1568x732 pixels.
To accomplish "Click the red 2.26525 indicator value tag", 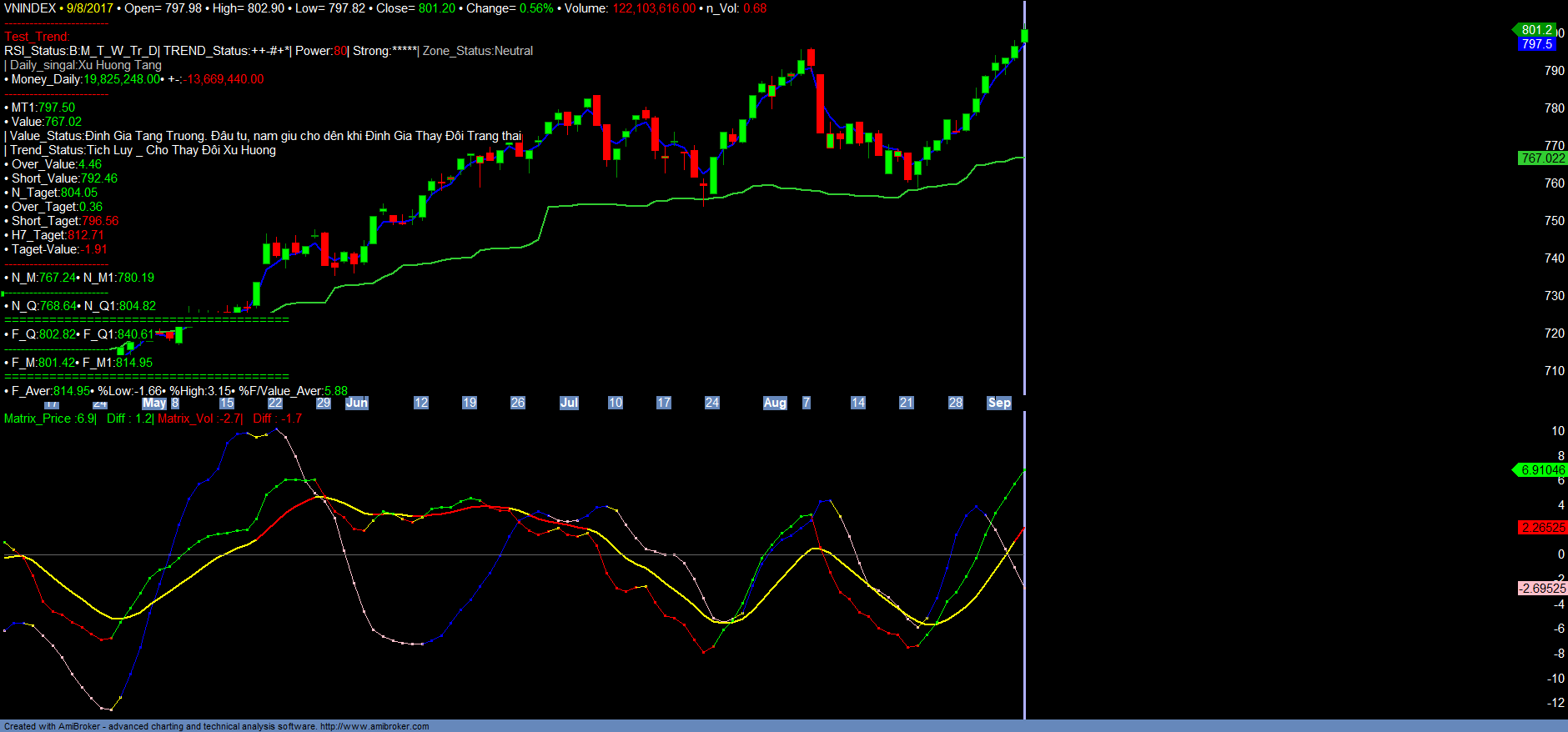I will point(1542,528).
